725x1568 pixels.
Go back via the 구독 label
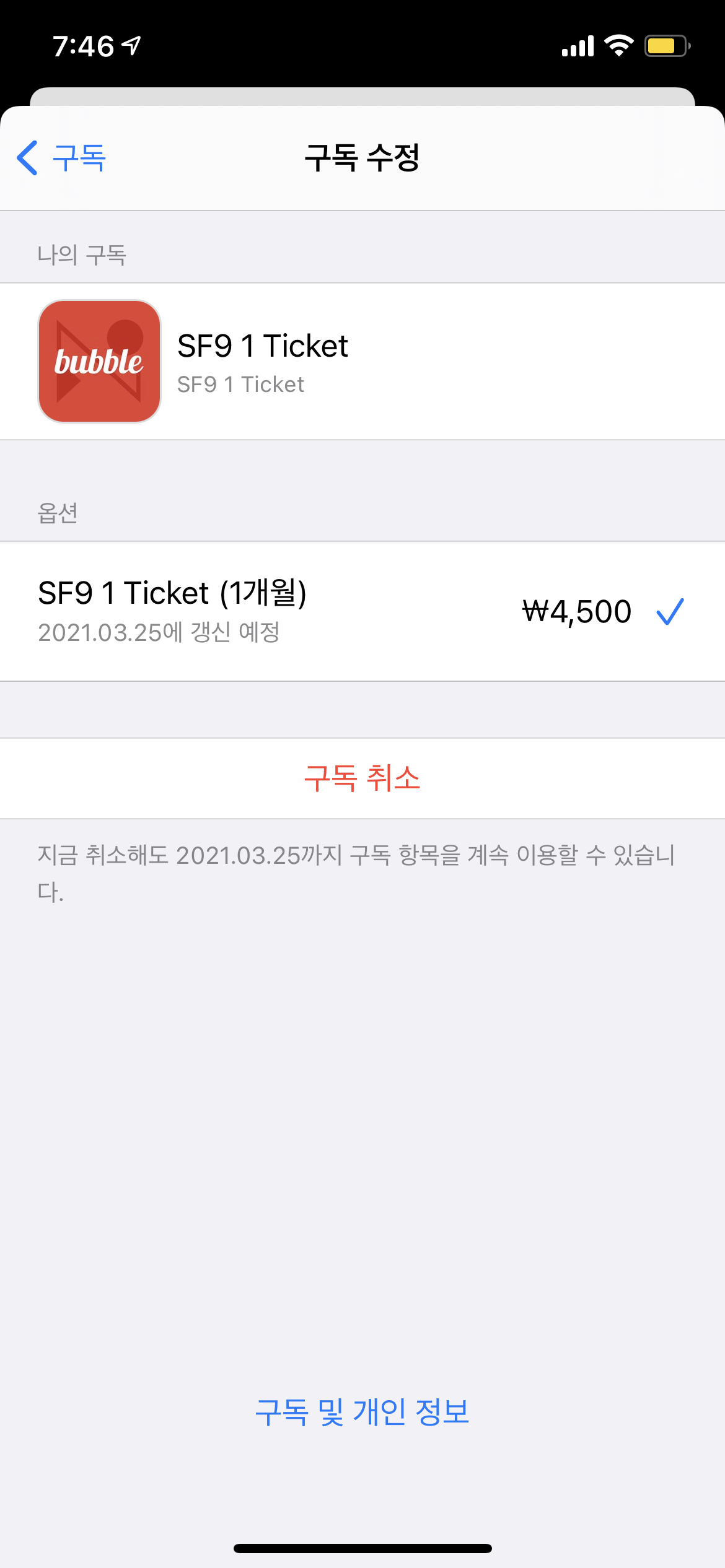click(79, 158)
